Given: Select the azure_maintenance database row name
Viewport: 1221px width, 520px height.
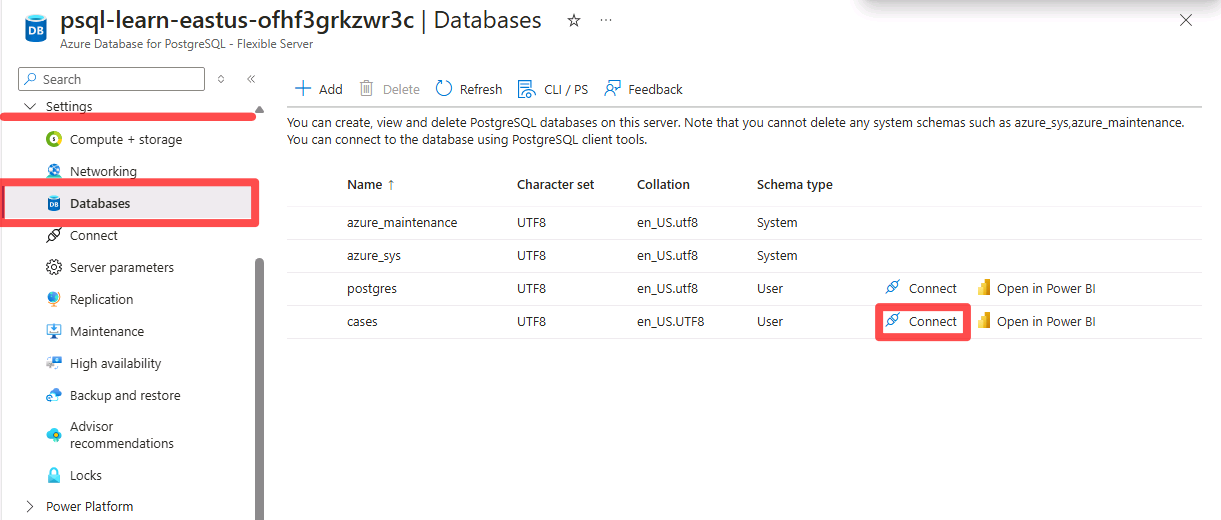Looking at the screenshot, I should pos(402,222).
